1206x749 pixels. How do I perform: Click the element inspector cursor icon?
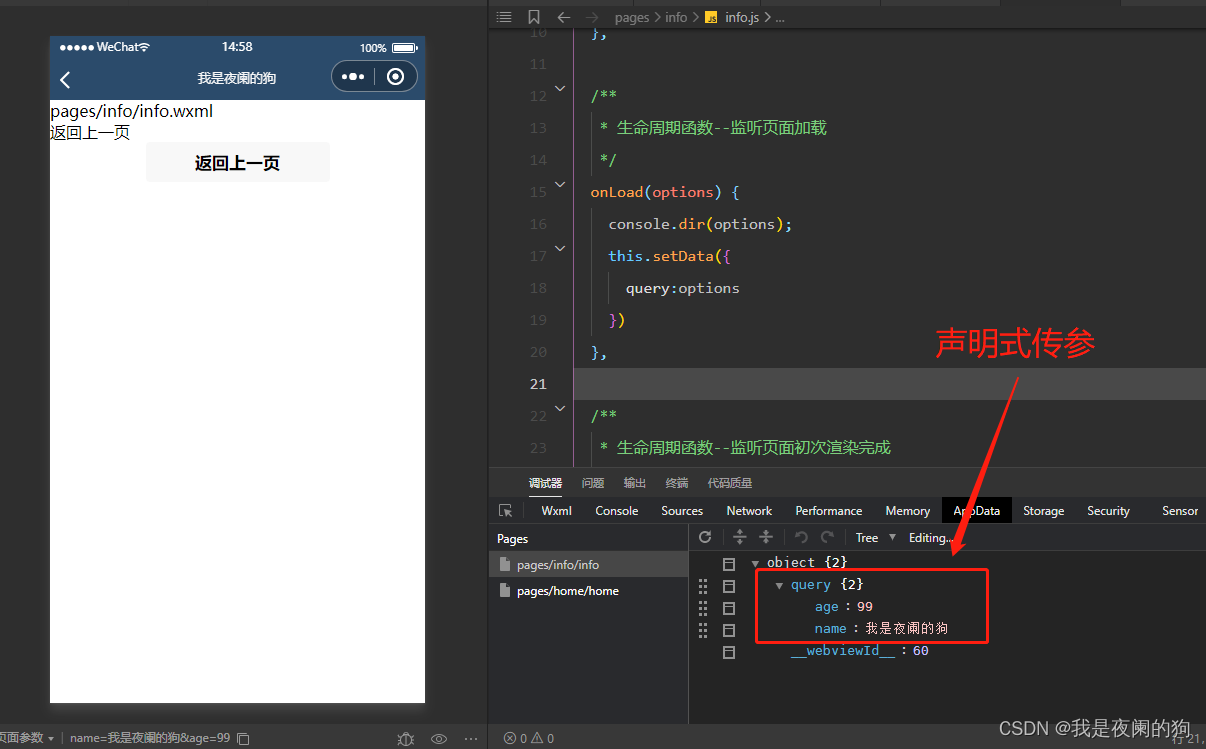click(506, 511)
